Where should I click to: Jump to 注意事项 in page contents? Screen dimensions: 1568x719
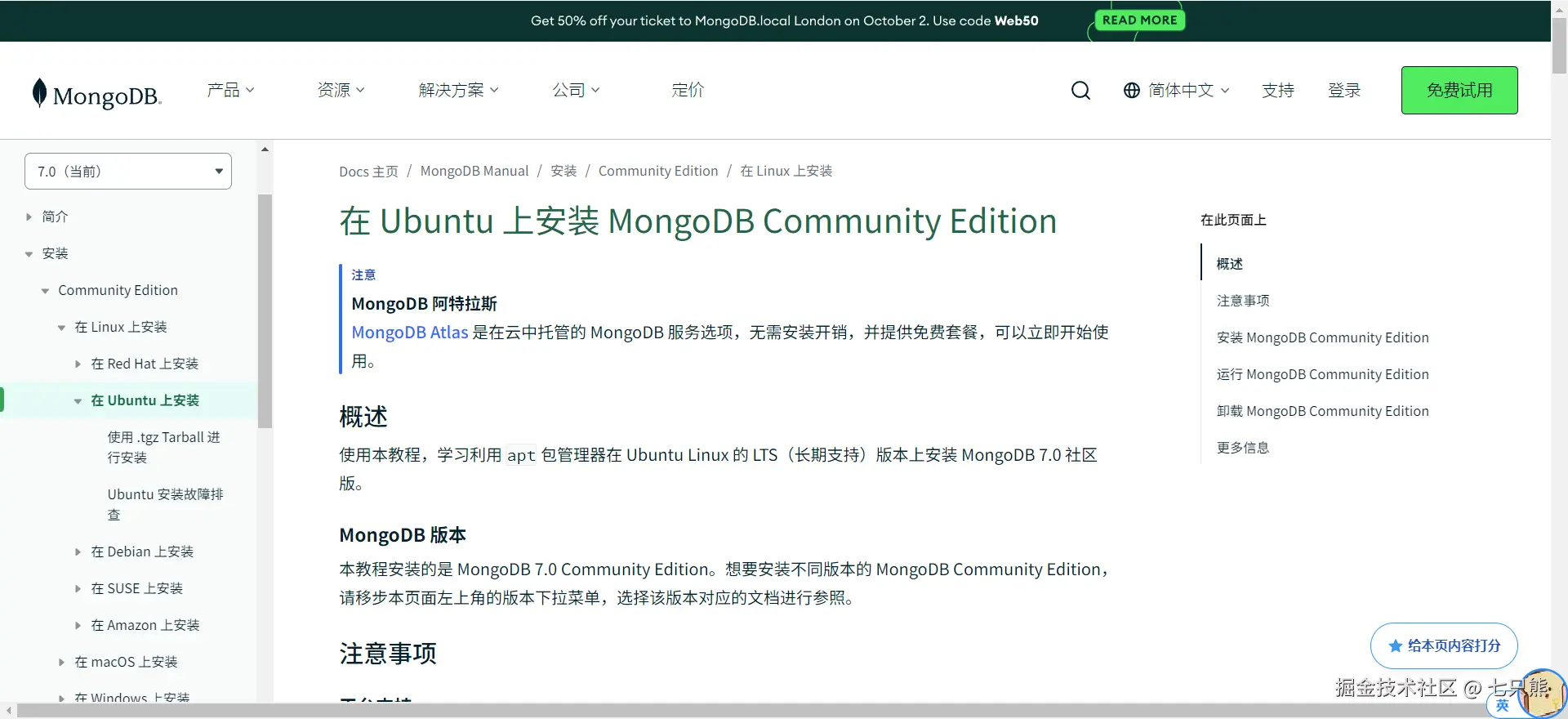1243,301
